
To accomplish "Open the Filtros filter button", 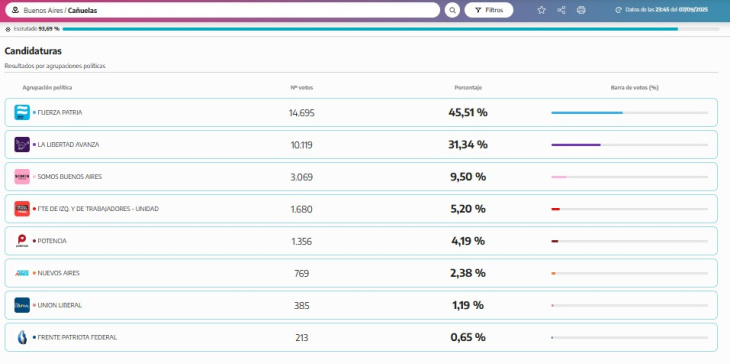I will (x=489, y=10).
